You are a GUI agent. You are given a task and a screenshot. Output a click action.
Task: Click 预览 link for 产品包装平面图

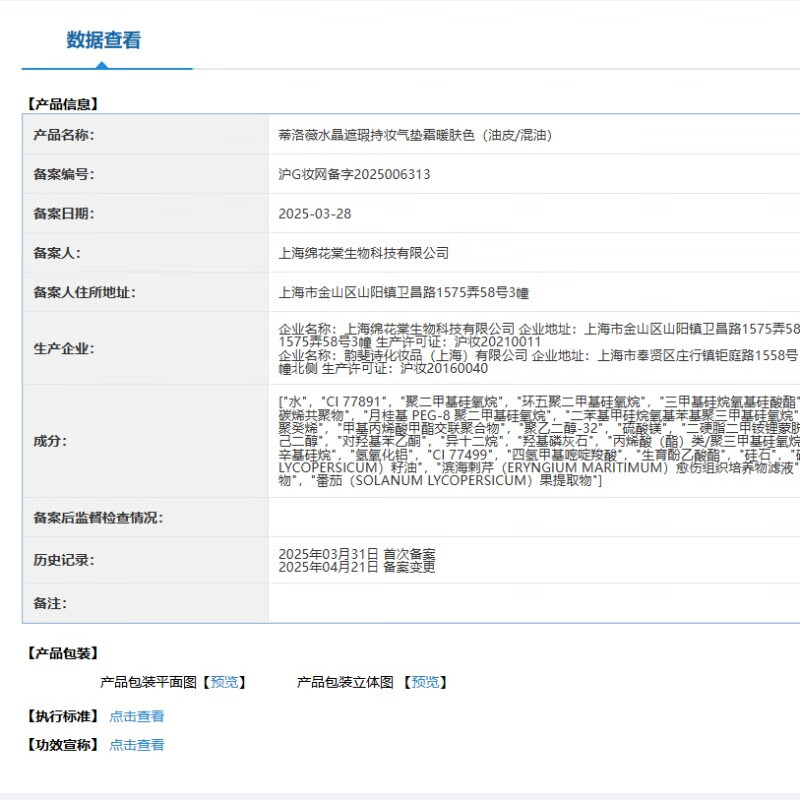(225, 682)
